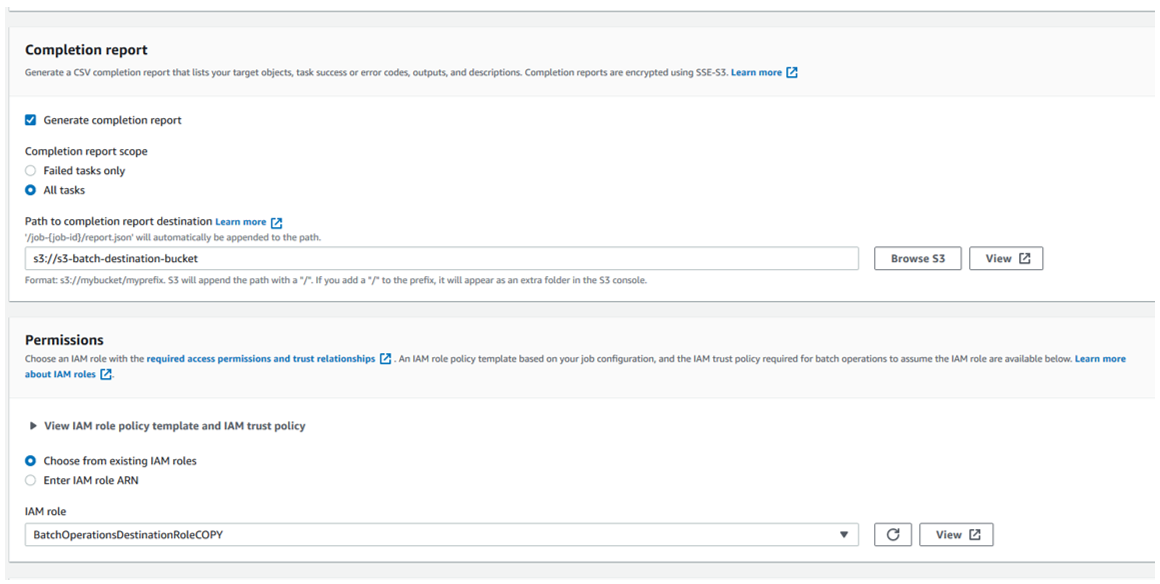
Task: Select the All tasks radio option
Action: [30, 189]
